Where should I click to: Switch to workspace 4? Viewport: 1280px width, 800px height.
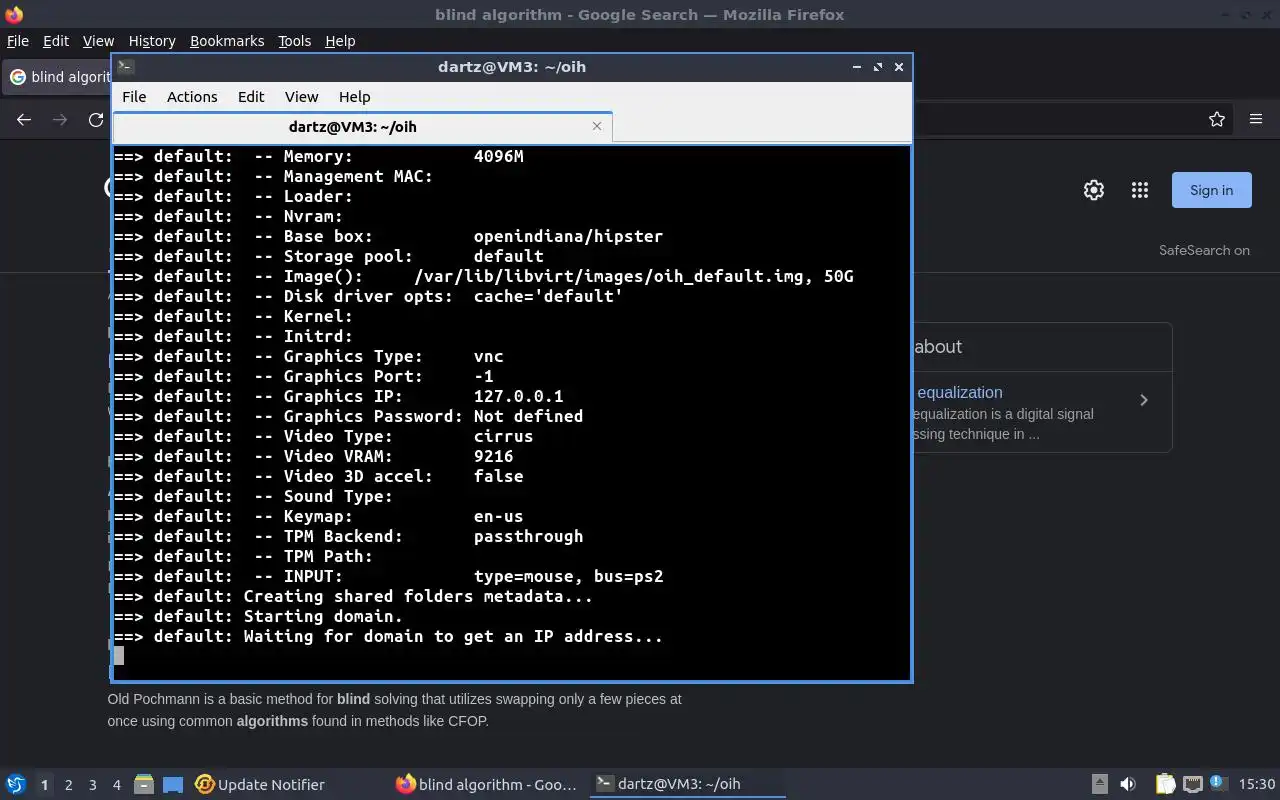(x=116, y=785)
